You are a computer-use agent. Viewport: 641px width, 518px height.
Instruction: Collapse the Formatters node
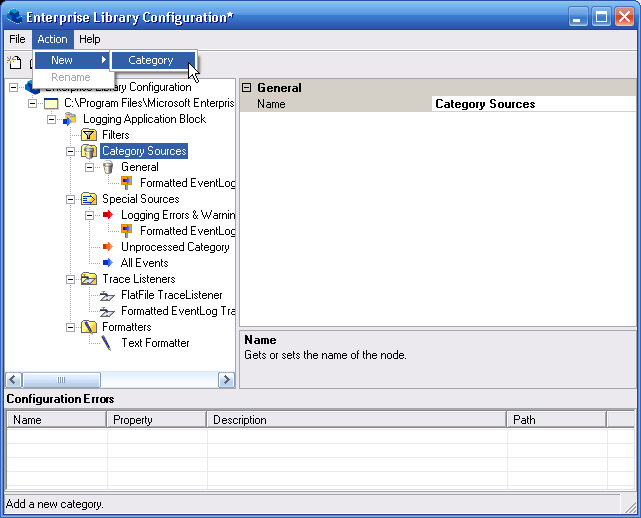pyautogui.click(x=70, y=327)
